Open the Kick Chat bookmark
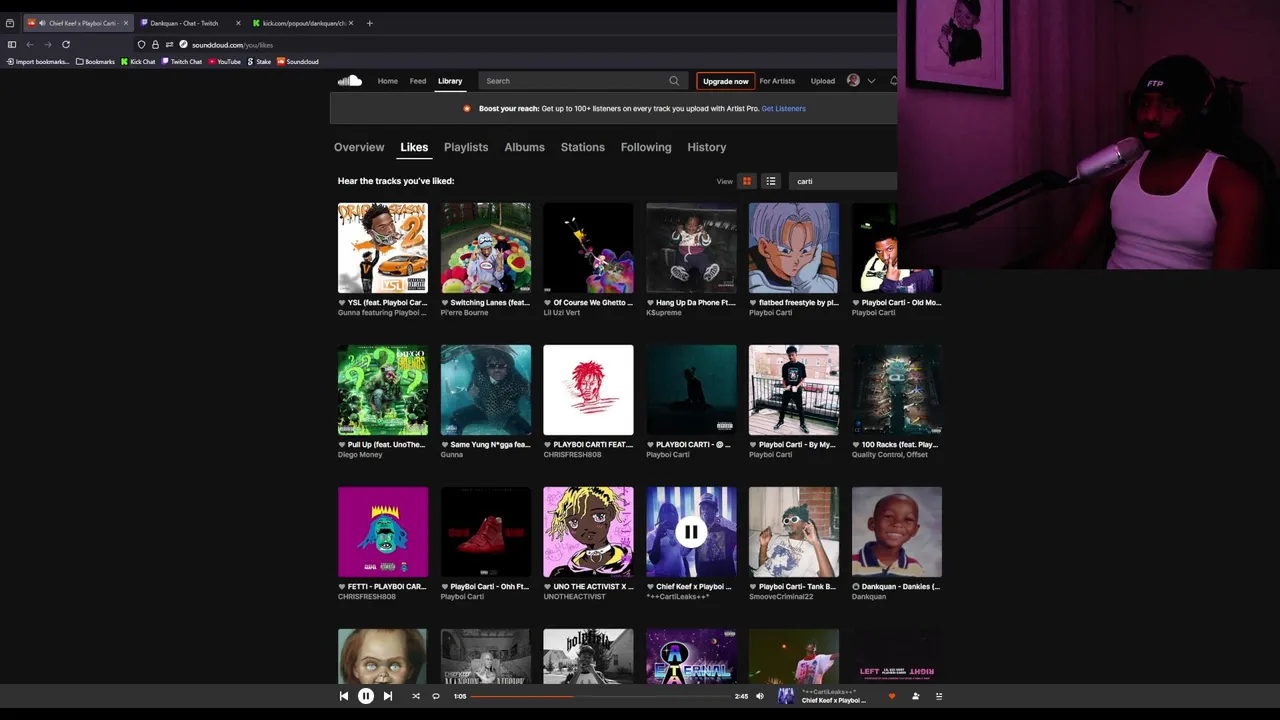Viewport: 1280px width, 720px height. (x=138, y=62)
